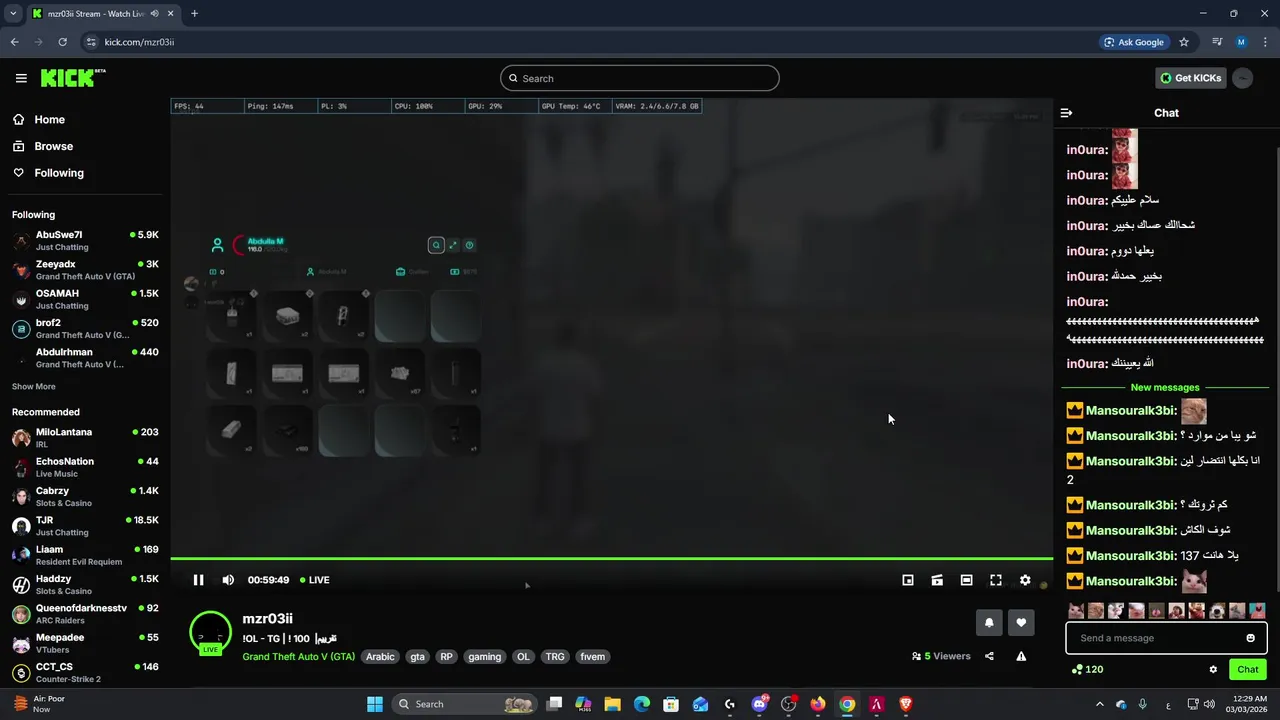Seek on the green stream progress bar
This screenshot has width=1280, height=720.
[611, 558]
